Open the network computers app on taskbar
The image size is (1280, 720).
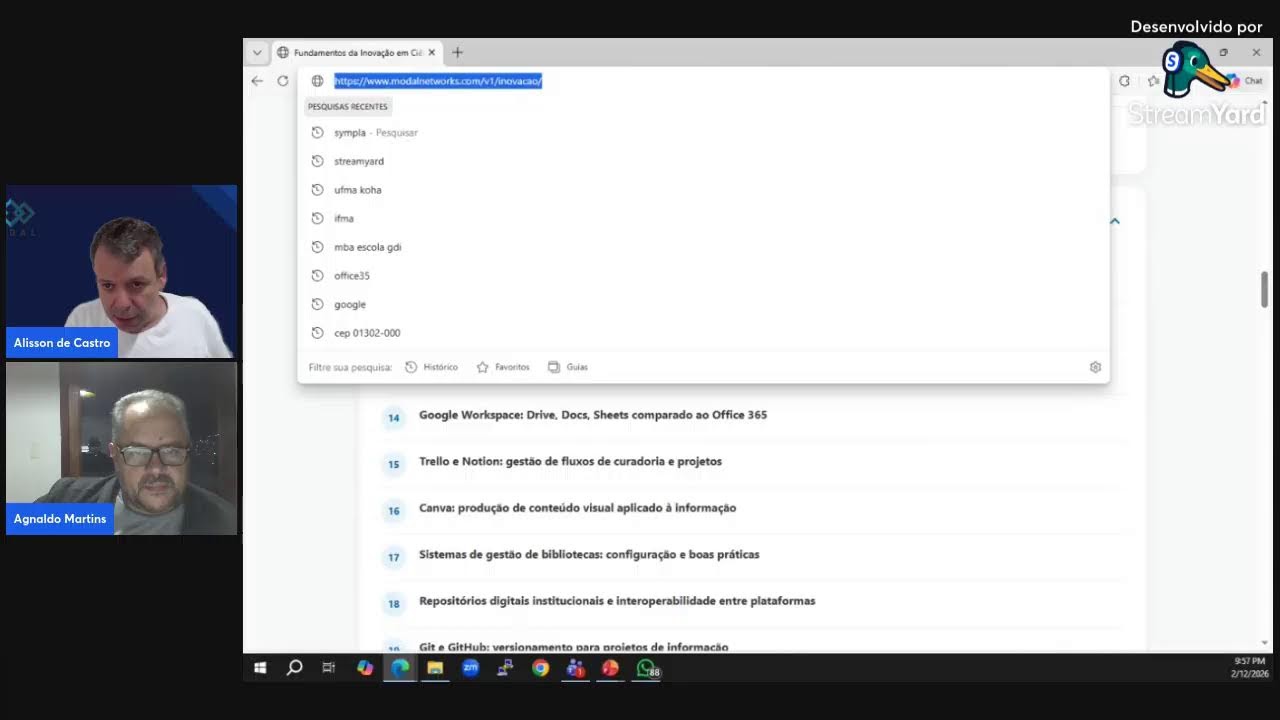tap(505, 668)
